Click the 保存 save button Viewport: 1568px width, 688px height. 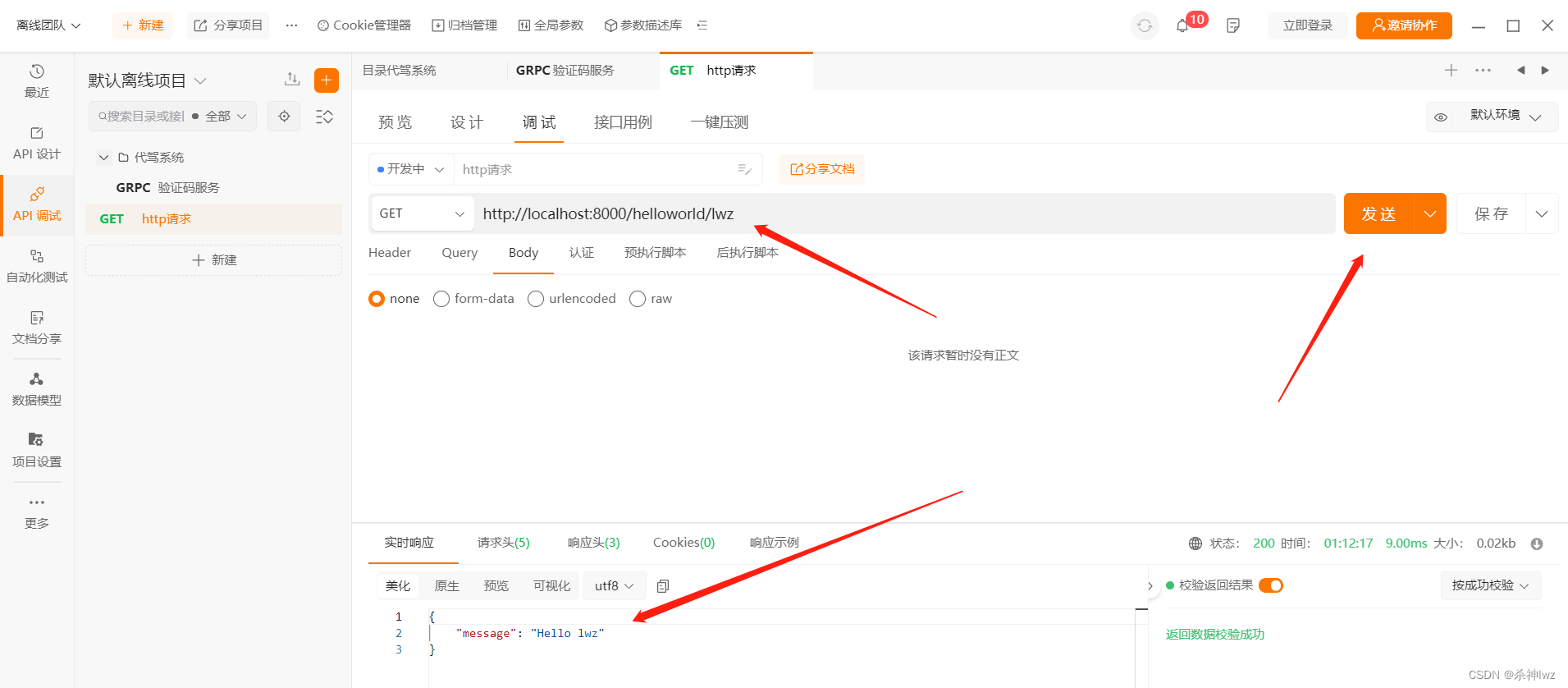point(1492,213)
